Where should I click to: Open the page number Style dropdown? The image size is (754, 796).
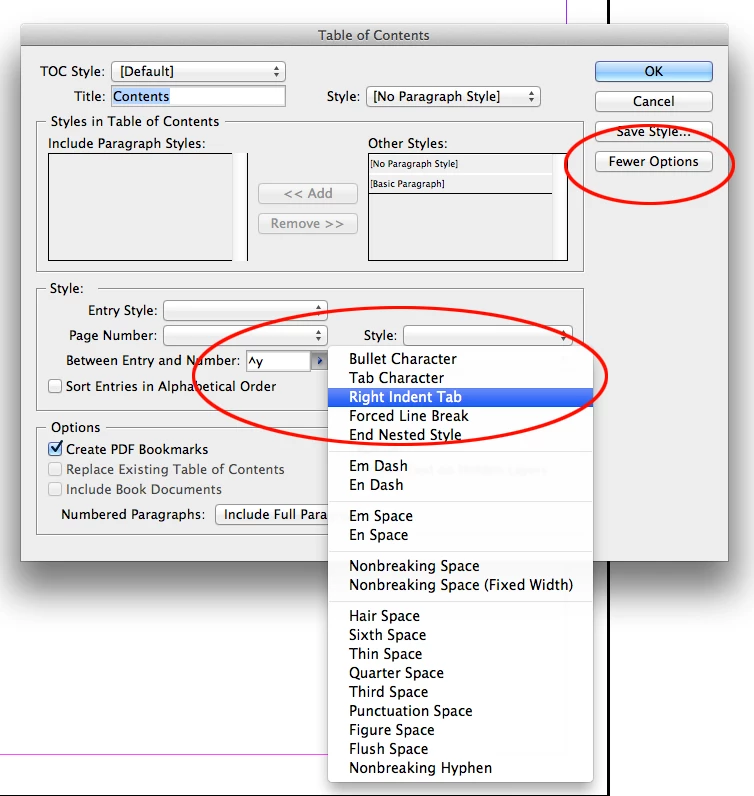(x=487, y=336)
